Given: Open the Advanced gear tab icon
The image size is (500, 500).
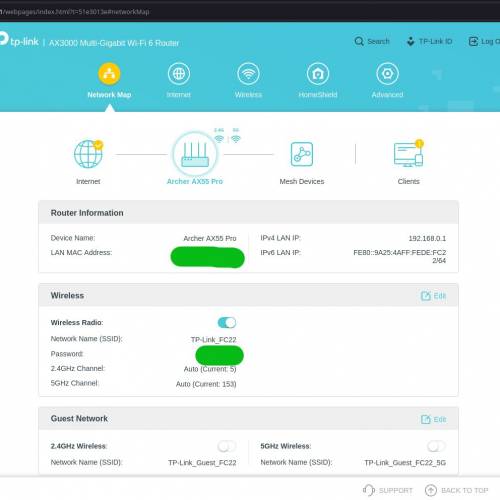Looking at the screenshot, I should [387, 74].
